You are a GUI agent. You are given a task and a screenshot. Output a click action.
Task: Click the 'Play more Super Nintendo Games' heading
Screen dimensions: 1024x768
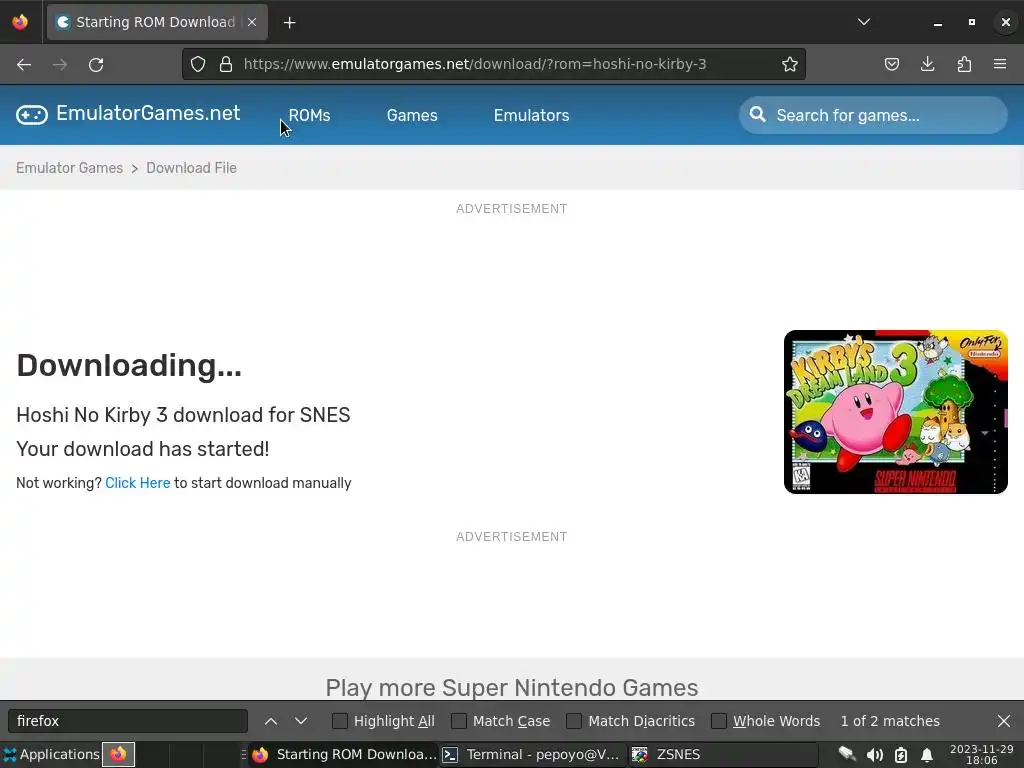512,688
